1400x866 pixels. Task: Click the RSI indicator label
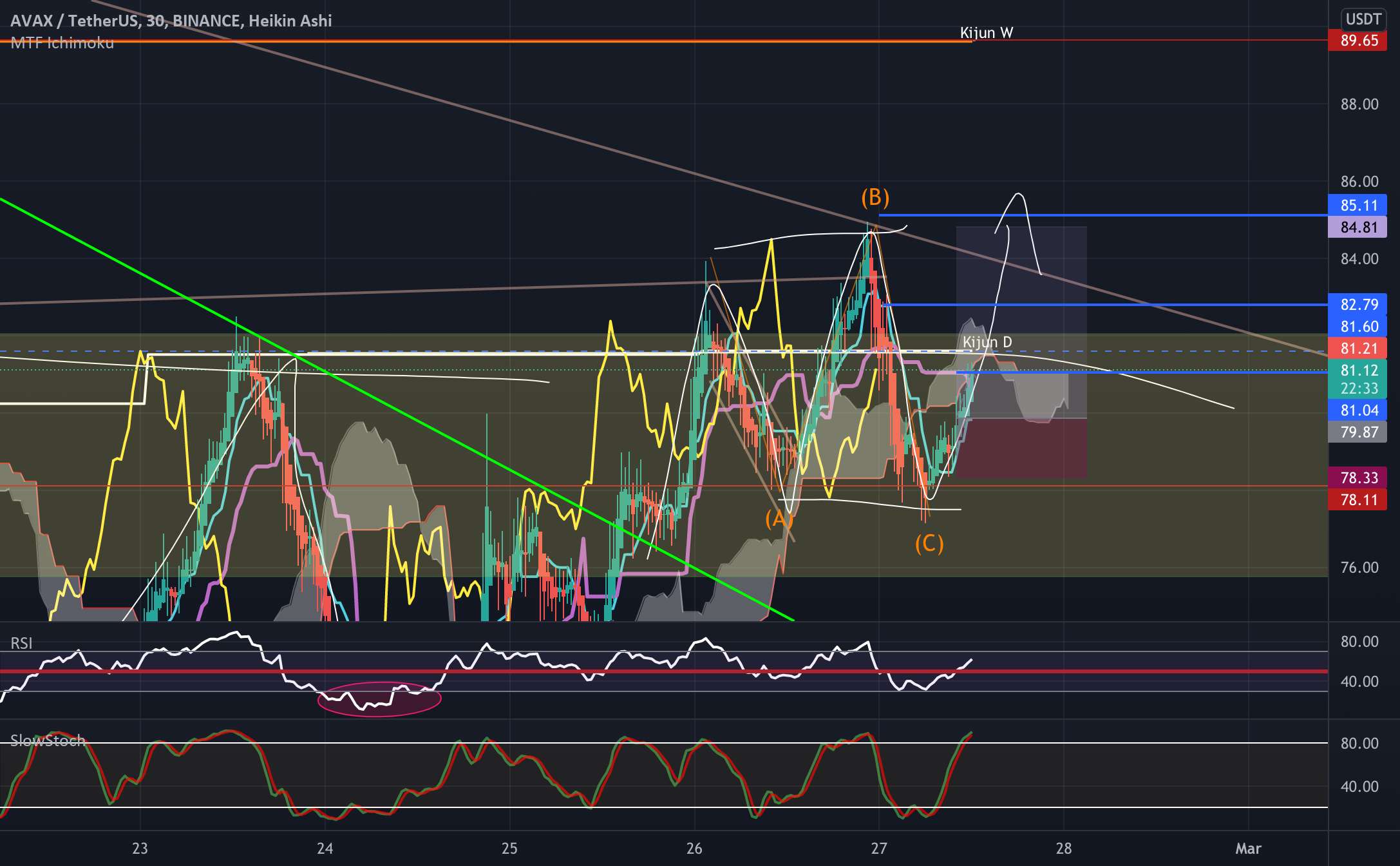coord(21,643)
